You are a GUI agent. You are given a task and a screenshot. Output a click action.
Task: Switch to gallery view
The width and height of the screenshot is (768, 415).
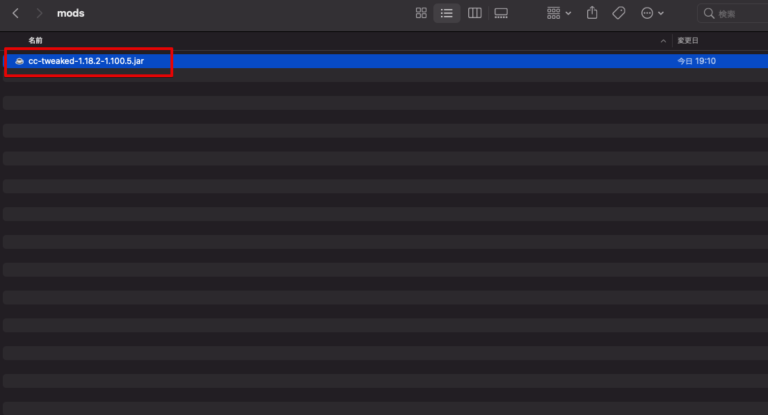(501, 13)
